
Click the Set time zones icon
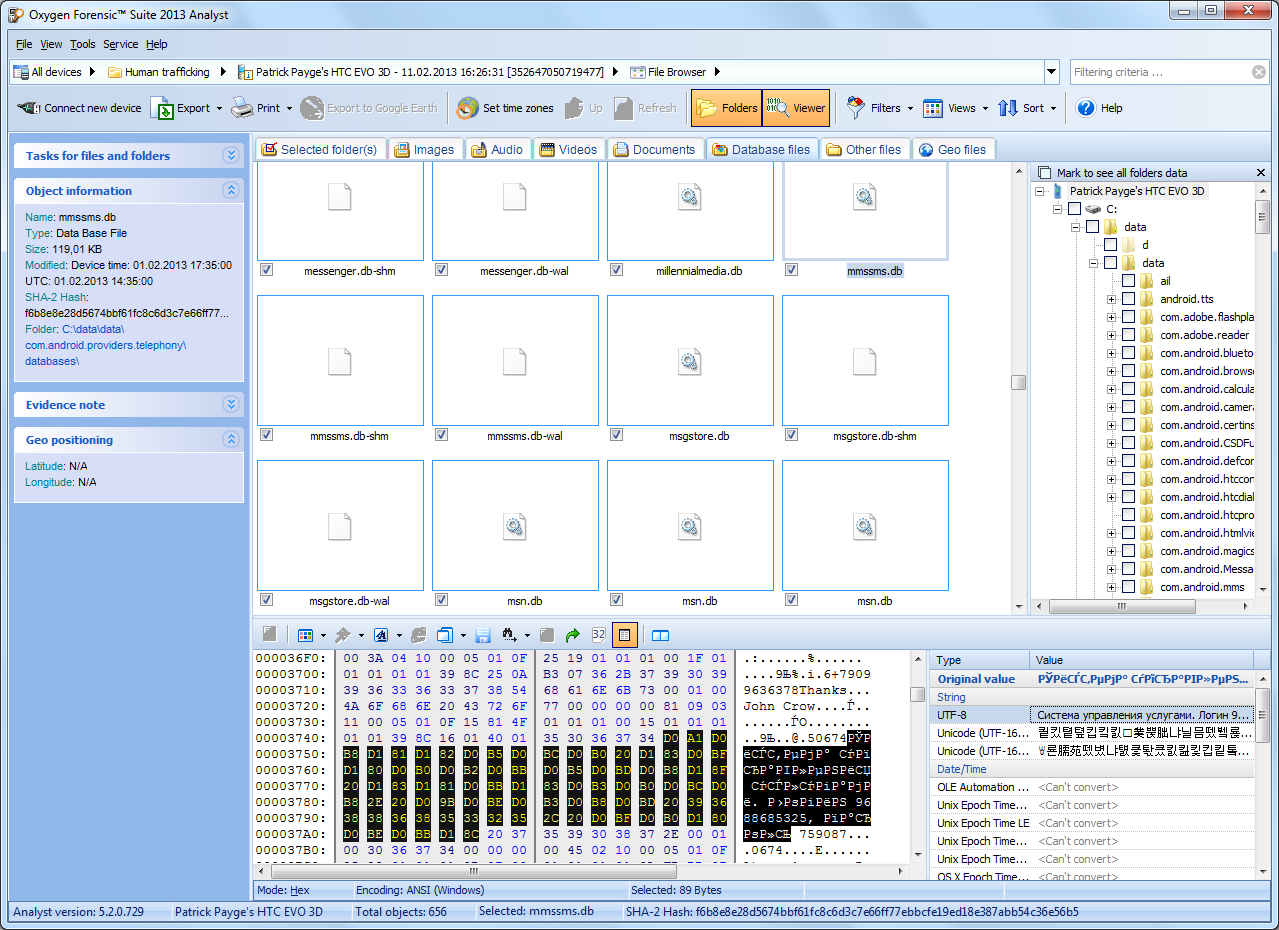[467, 108]
